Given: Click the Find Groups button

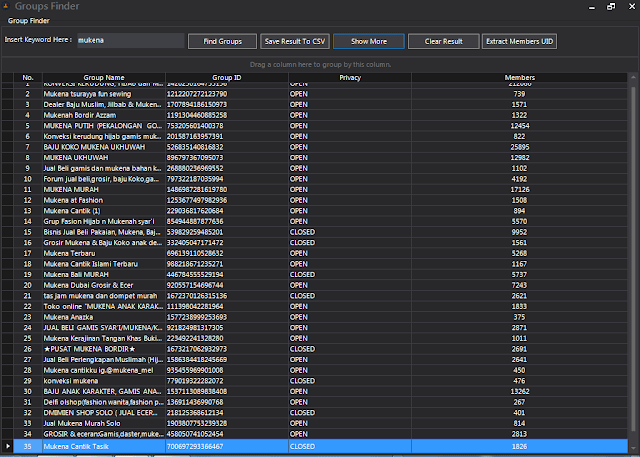Looking at the screenshot, I should [222, 41].
